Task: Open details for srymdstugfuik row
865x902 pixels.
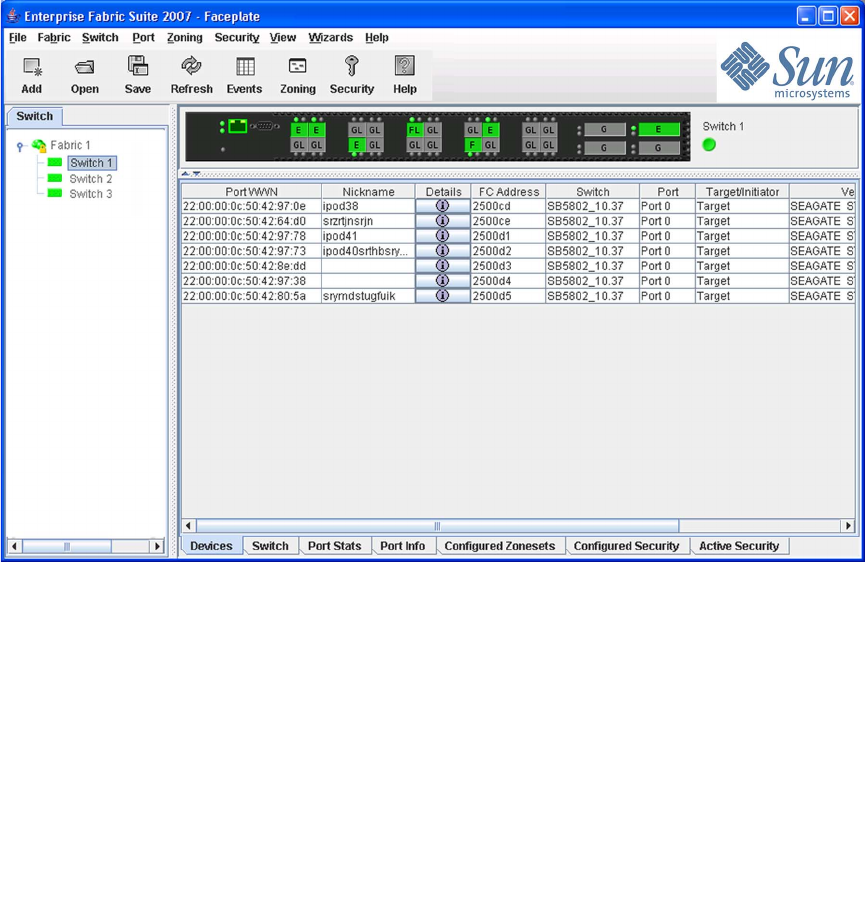Action: [x=442, y=295]
